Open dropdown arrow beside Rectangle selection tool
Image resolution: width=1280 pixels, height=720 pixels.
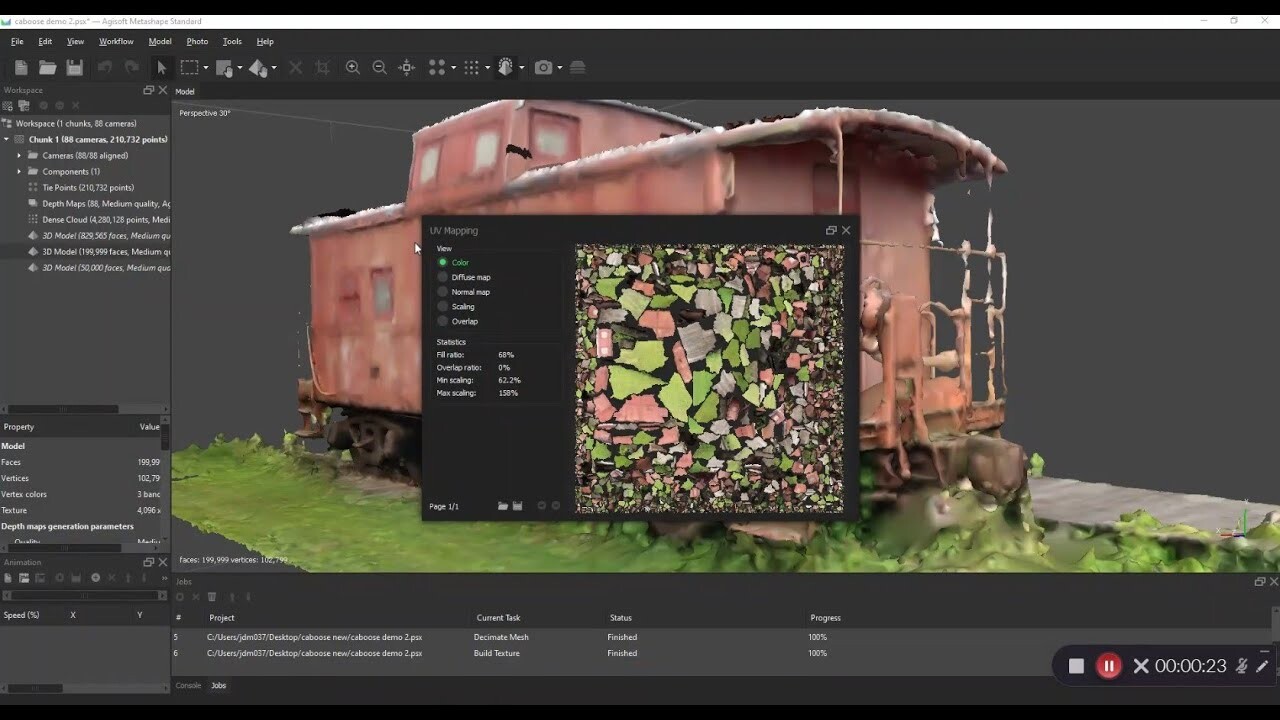tap(206, 68)
